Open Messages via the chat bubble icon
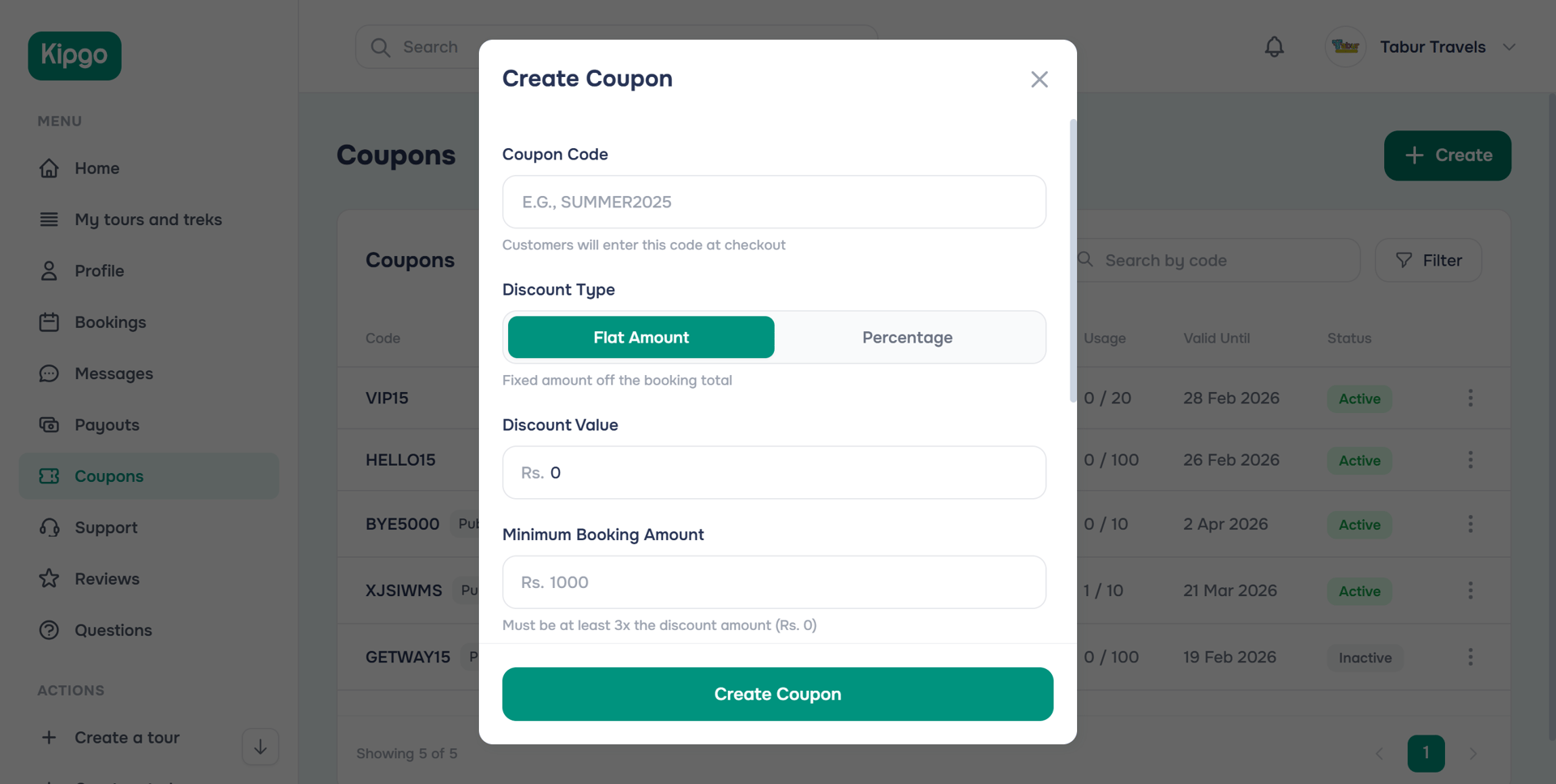 coord(49,373)
